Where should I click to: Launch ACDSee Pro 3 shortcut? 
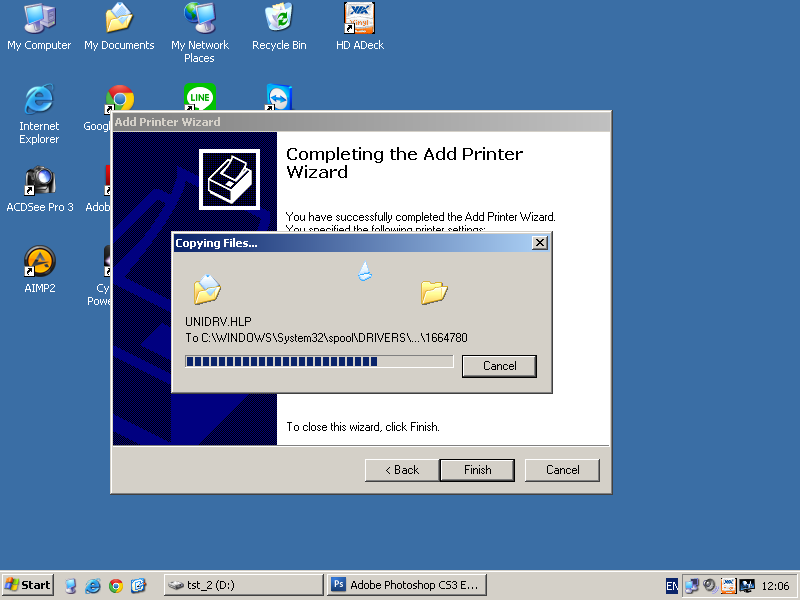(39, 189)
